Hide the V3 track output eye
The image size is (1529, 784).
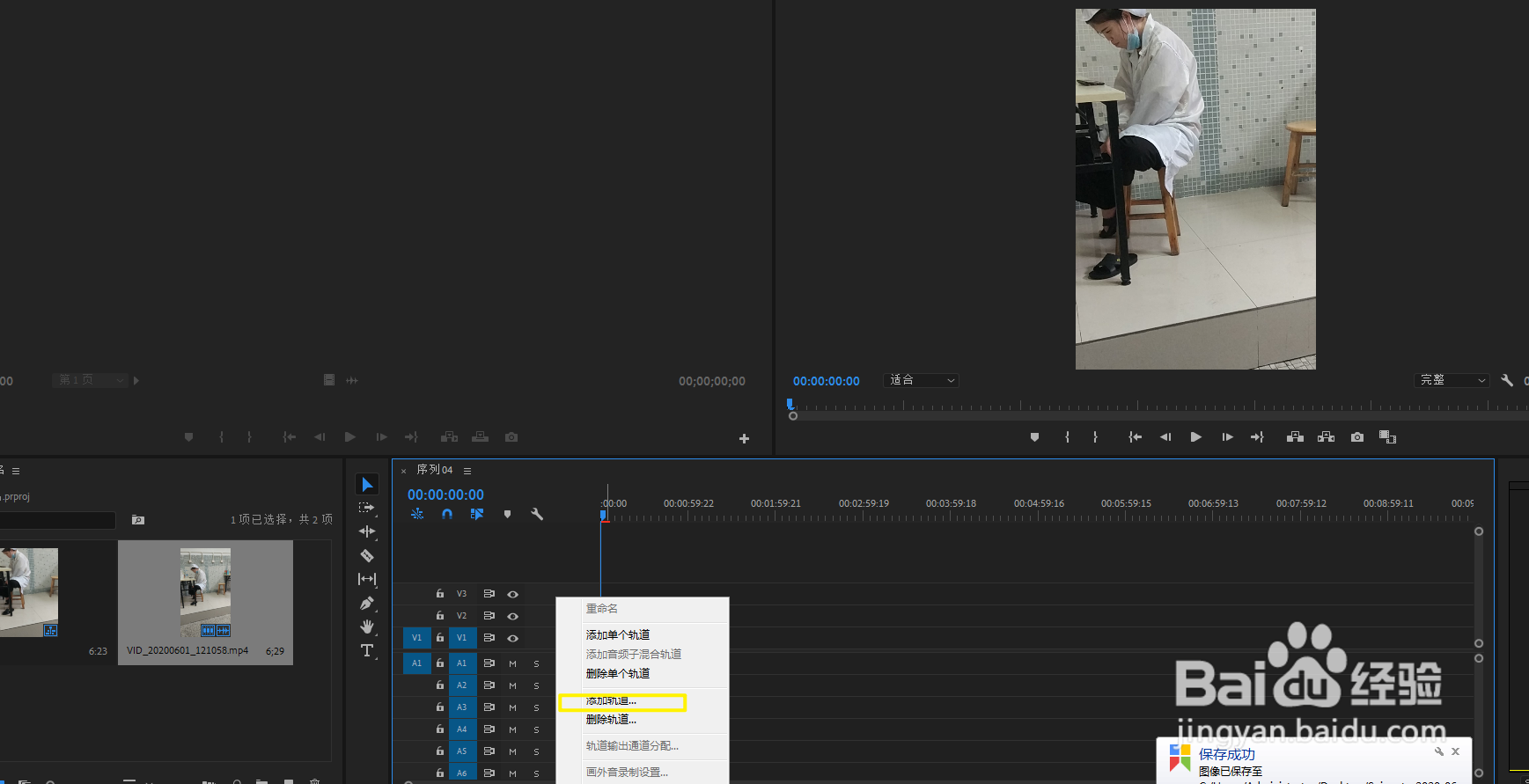512,594
